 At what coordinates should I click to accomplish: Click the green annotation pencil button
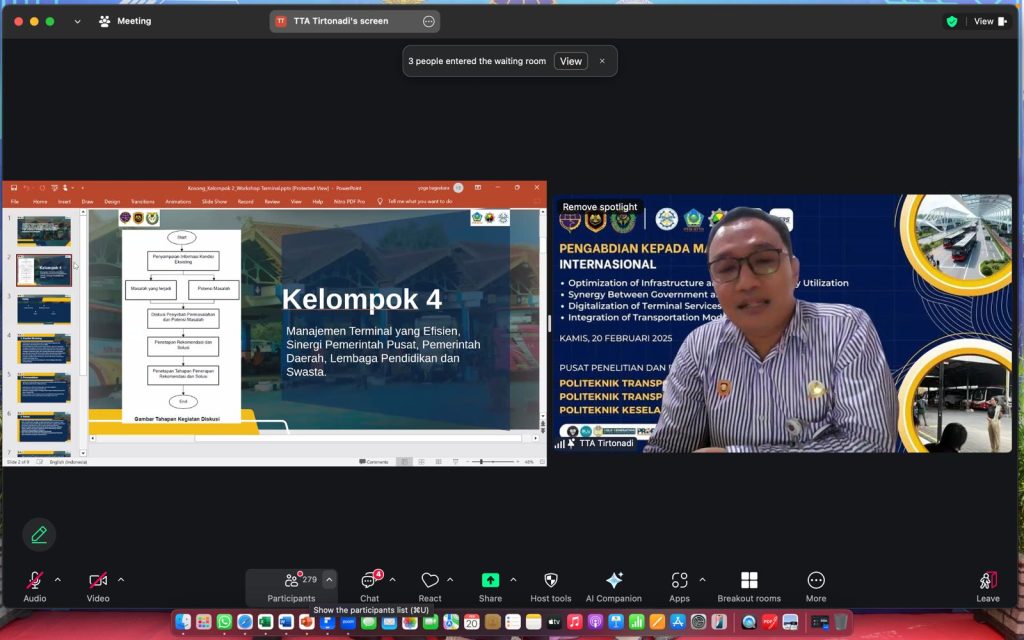(39, 534)
